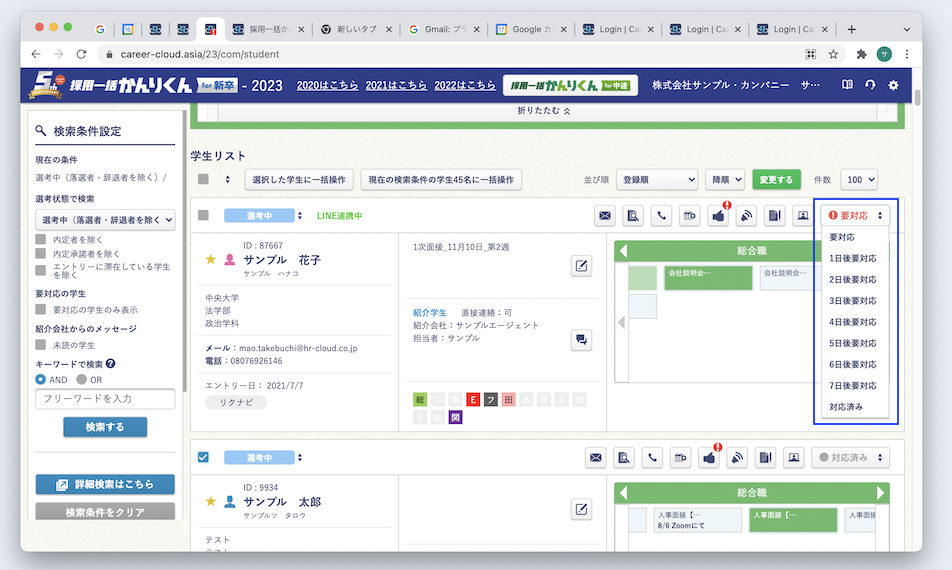
Task: Uncheck the box for サンプル 太郎
Action: tap(203, 457)
